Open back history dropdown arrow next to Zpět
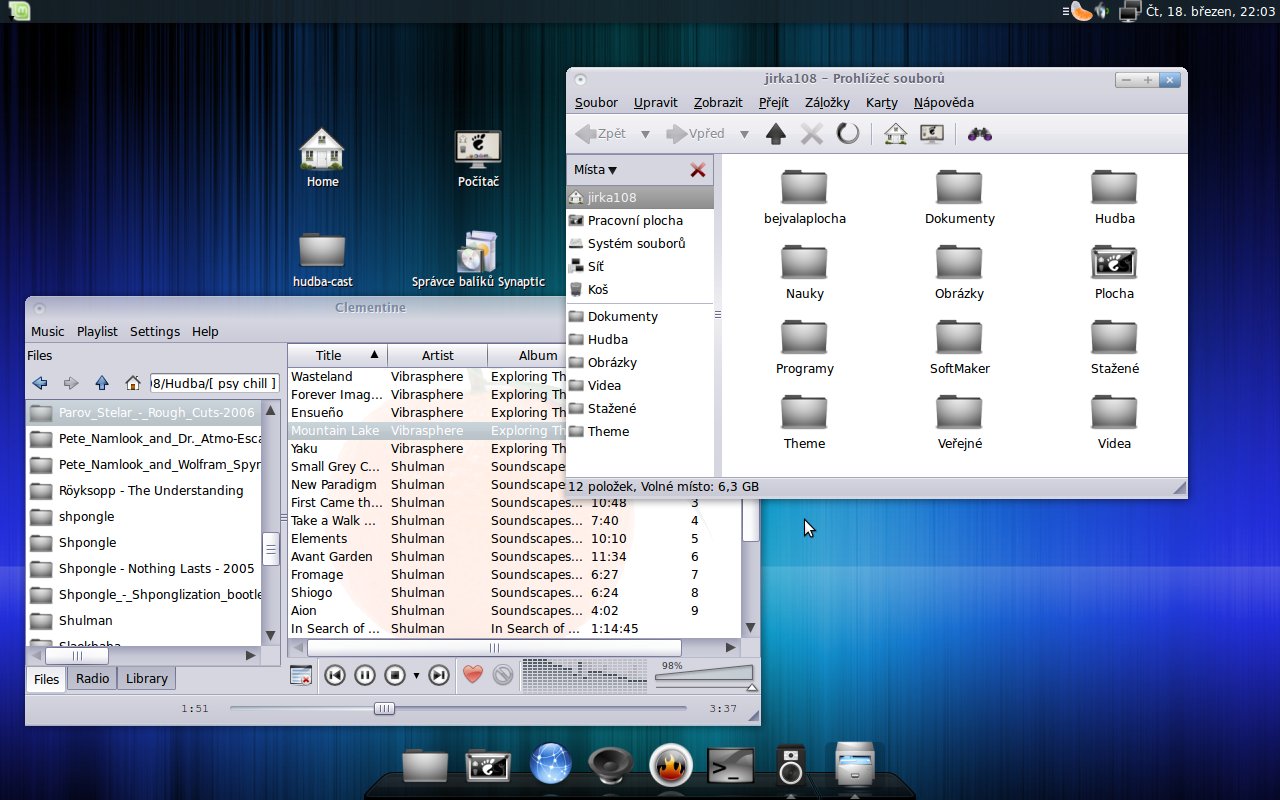The height and width of the screenshot is (800, 1280). click(645, 134)
